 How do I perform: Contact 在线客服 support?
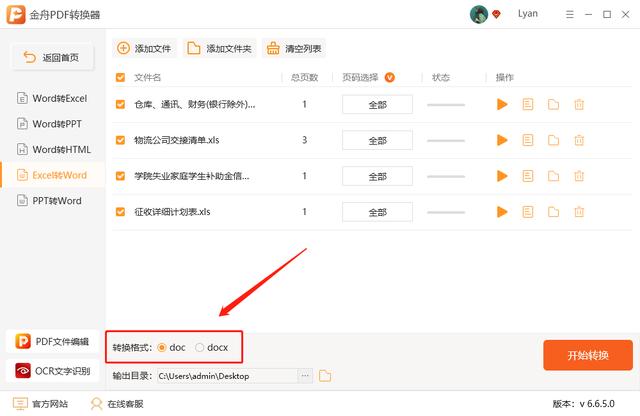click(x=117, y=404)
